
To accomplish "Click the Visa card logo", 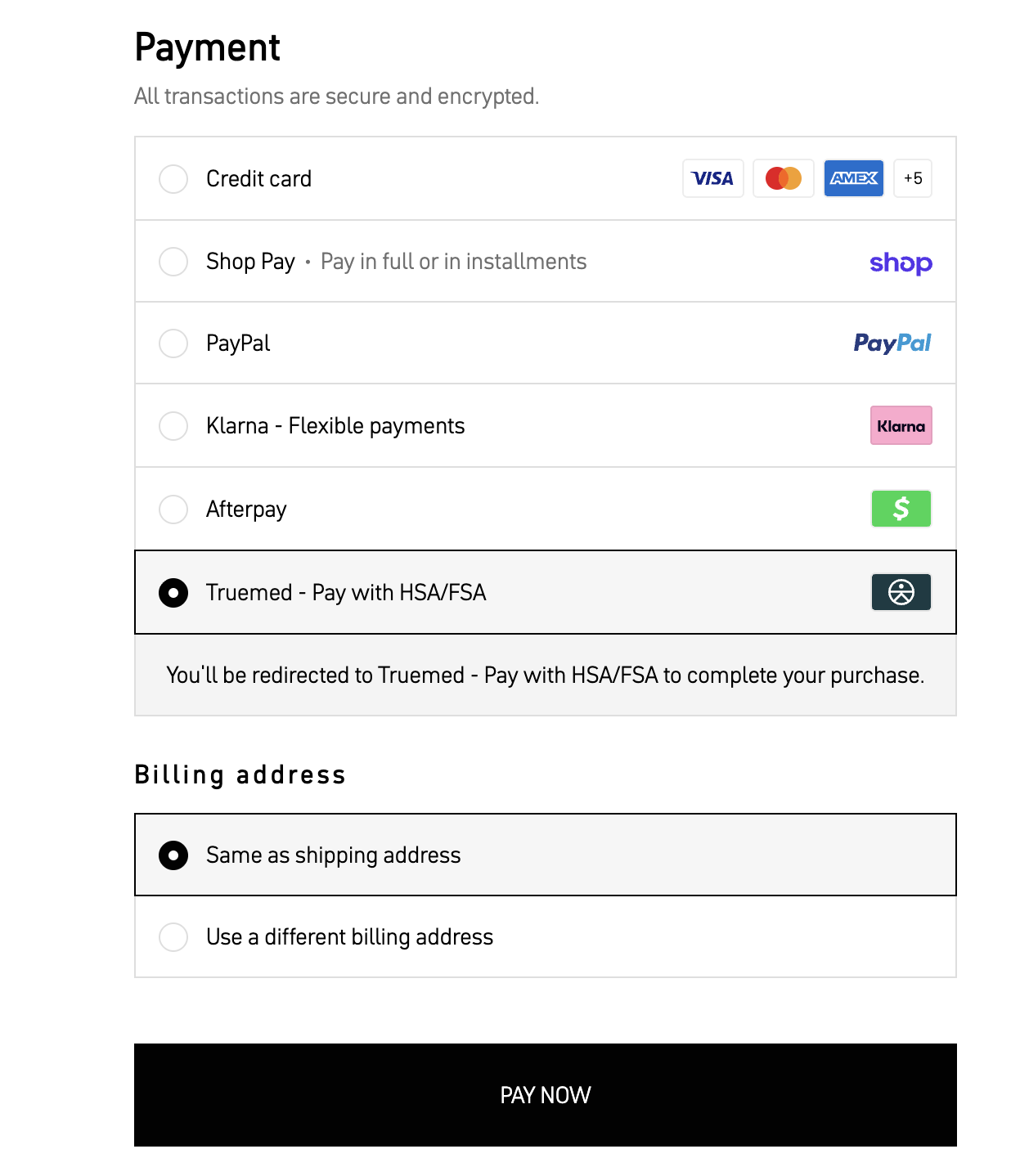I will point(712,178).
